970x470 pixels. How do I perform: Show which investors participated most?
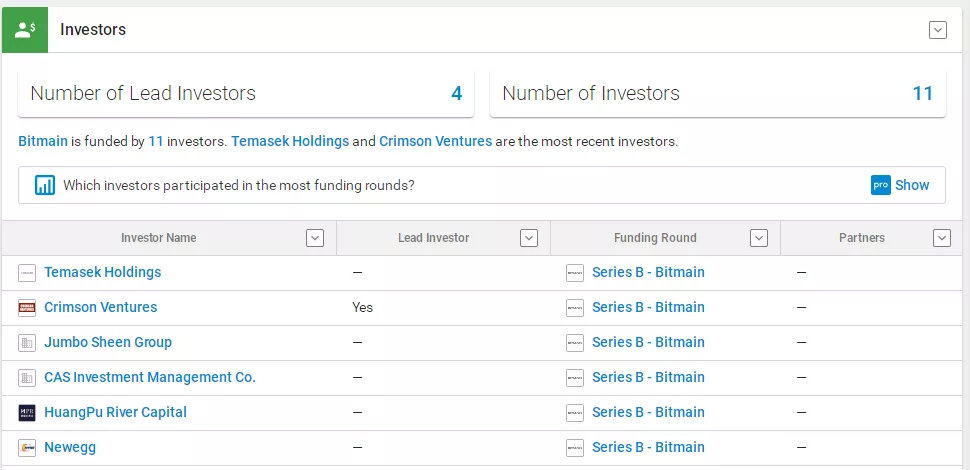(x=912, y=185)
